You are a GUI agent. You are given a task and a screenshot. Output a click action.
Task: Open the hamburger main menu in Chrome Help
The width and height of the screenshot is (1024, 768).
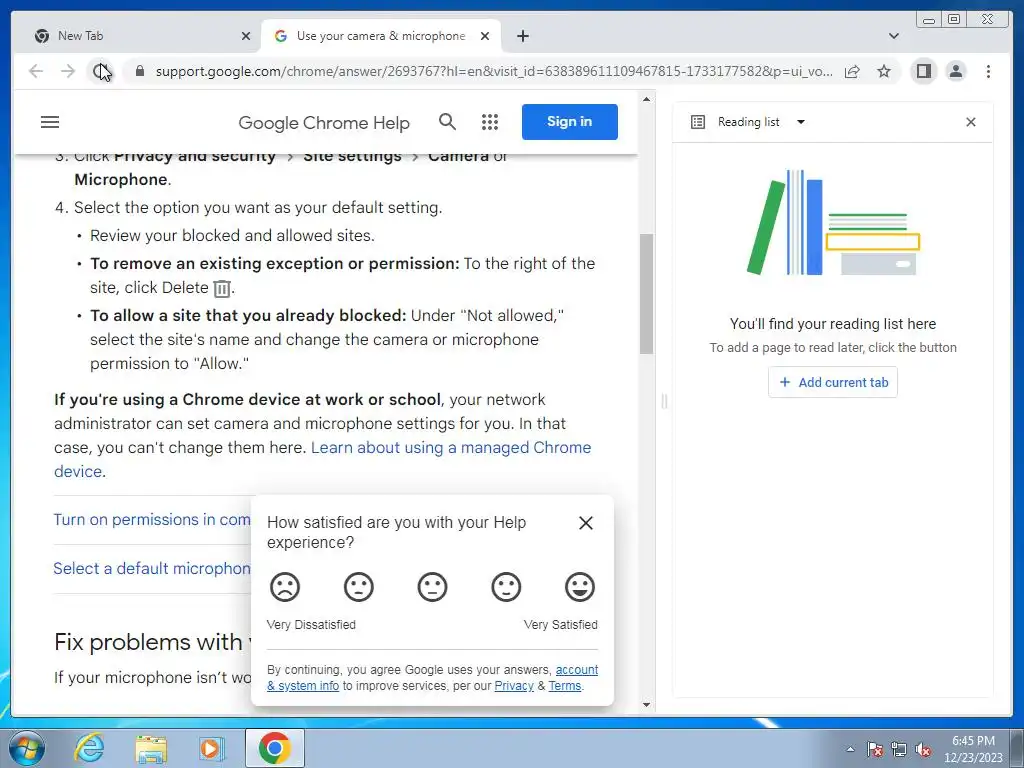click(50, 122)
